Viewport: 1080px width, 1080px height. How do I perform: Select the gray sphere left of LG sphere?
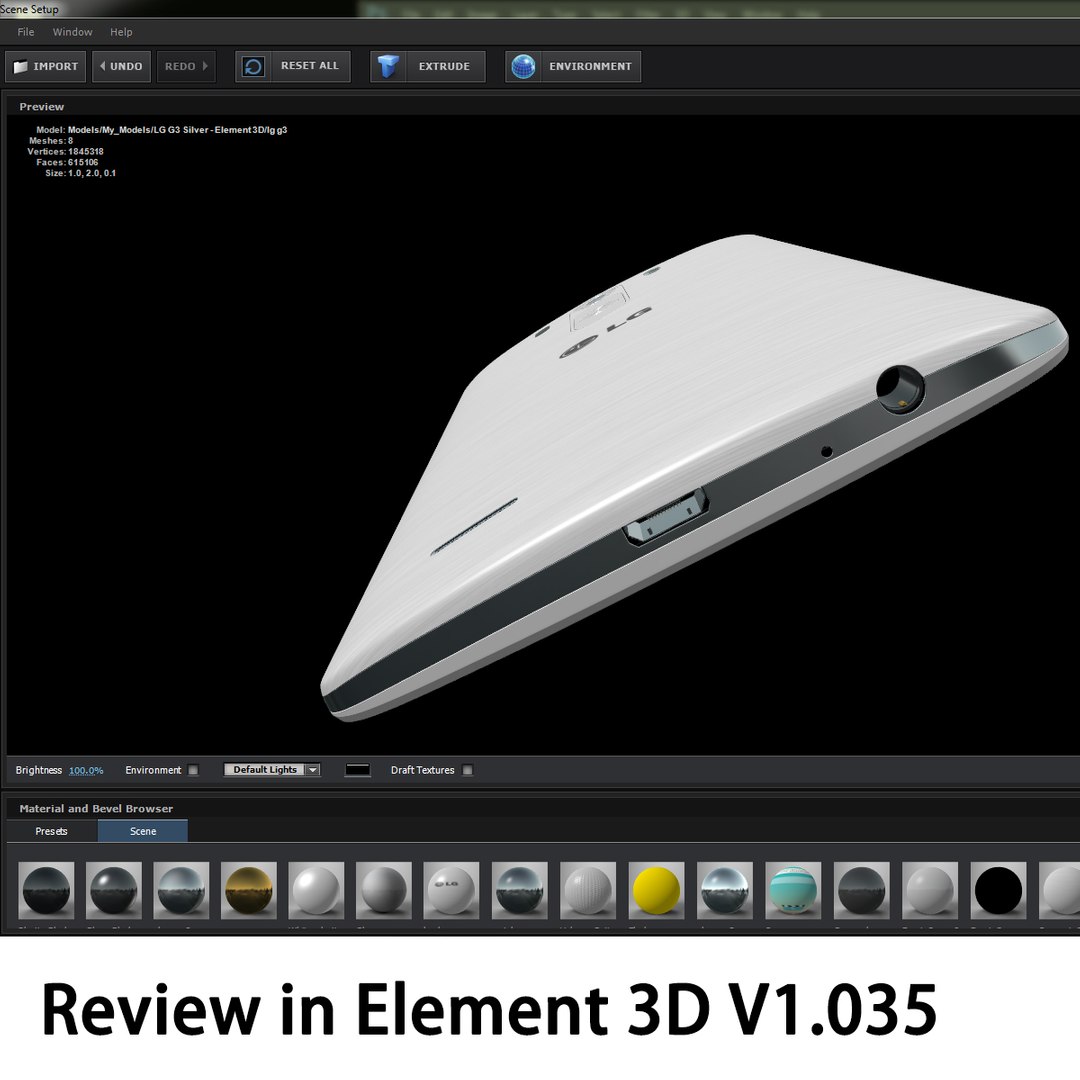point(384,890)
